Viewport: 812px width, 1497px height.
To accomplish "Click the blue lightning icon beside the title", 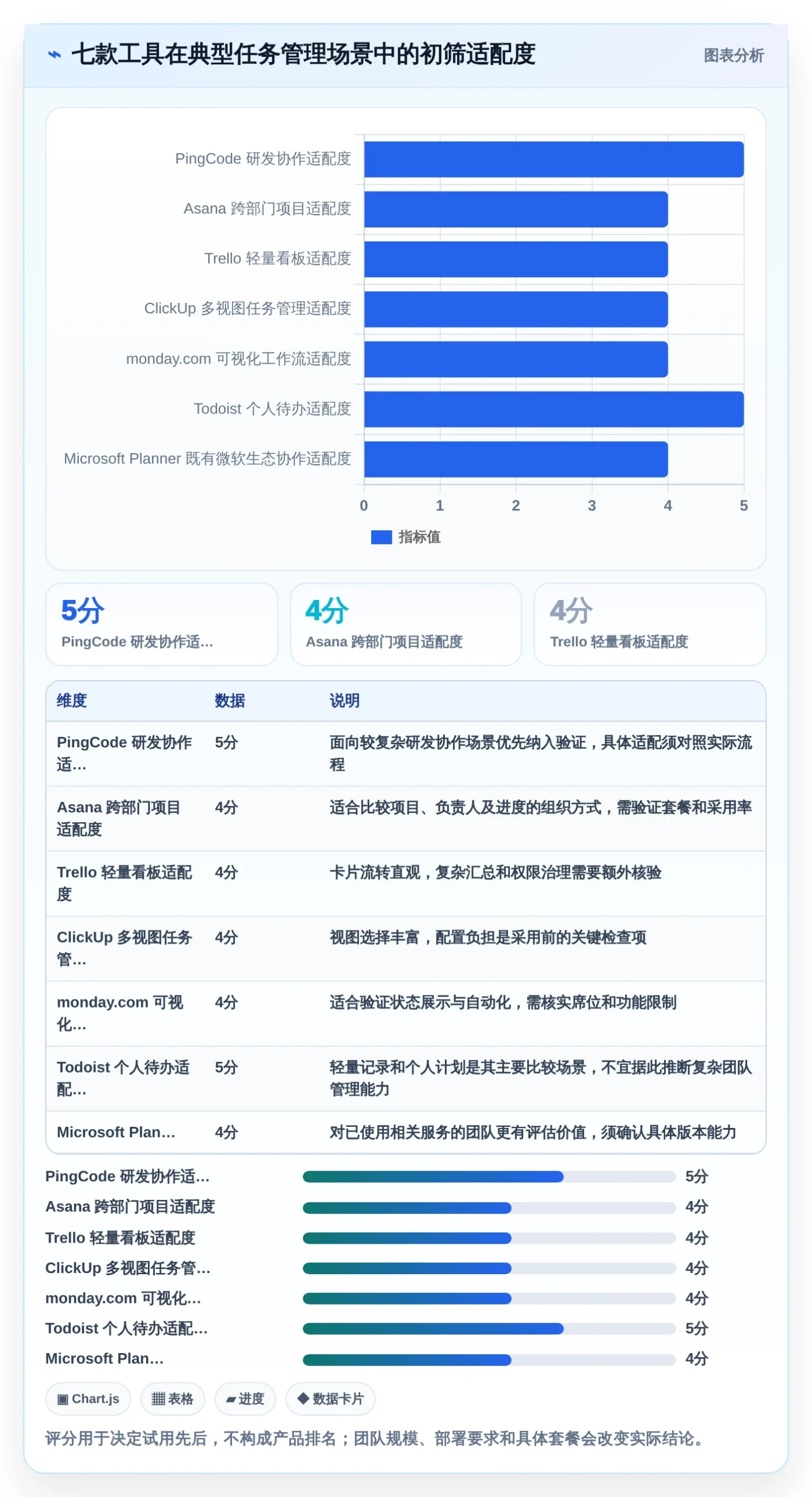I will click(54, 54).
